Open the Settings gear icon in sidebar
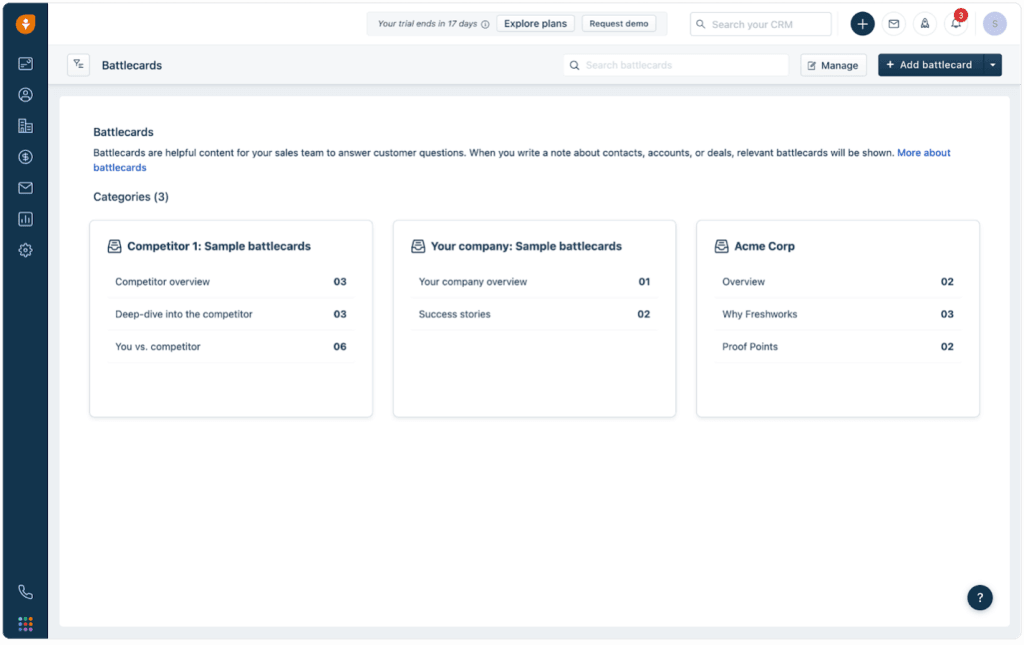 25,250
